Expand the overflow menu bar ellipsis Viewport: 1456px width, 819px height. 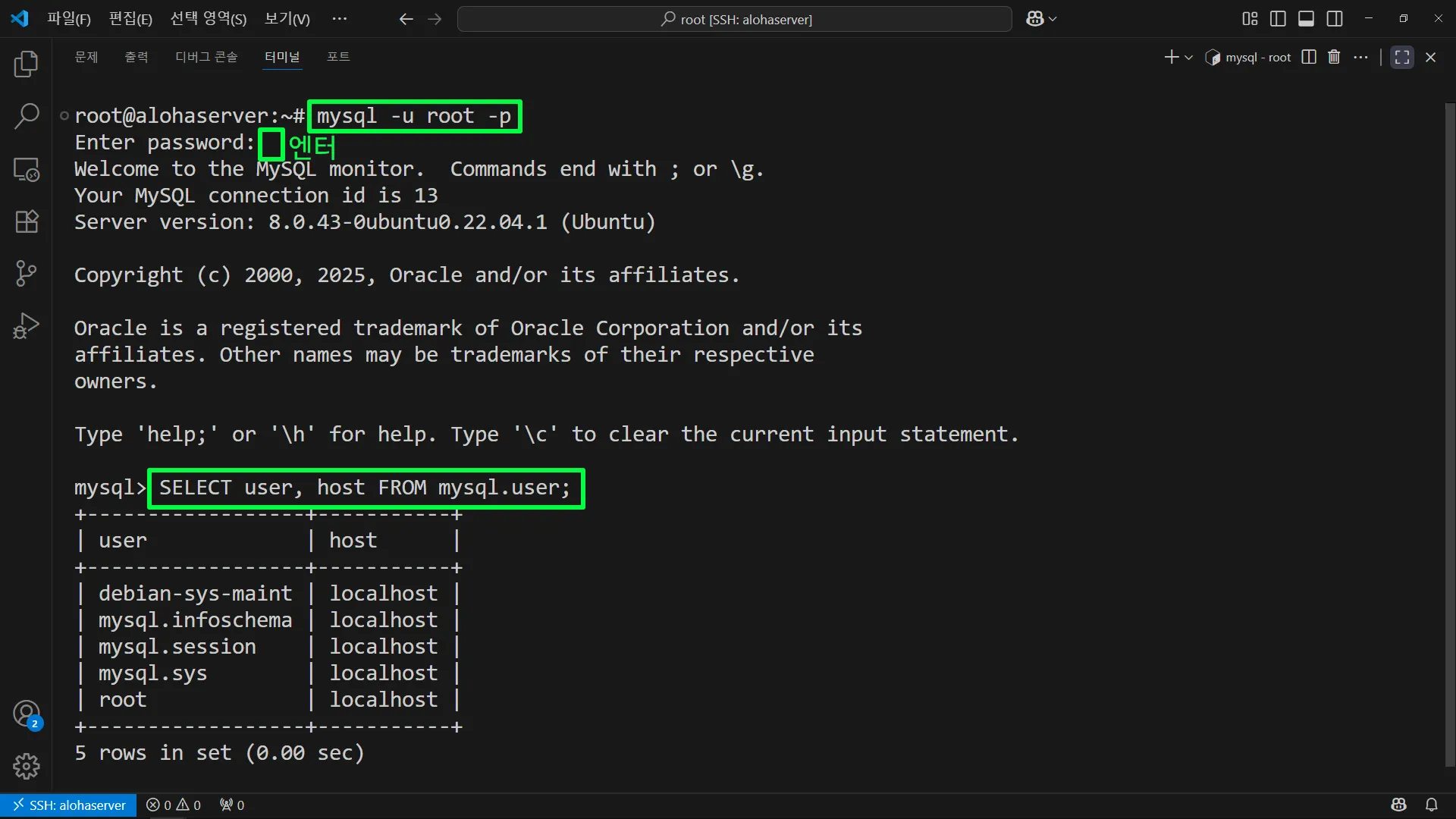click(x=339, y=19)
